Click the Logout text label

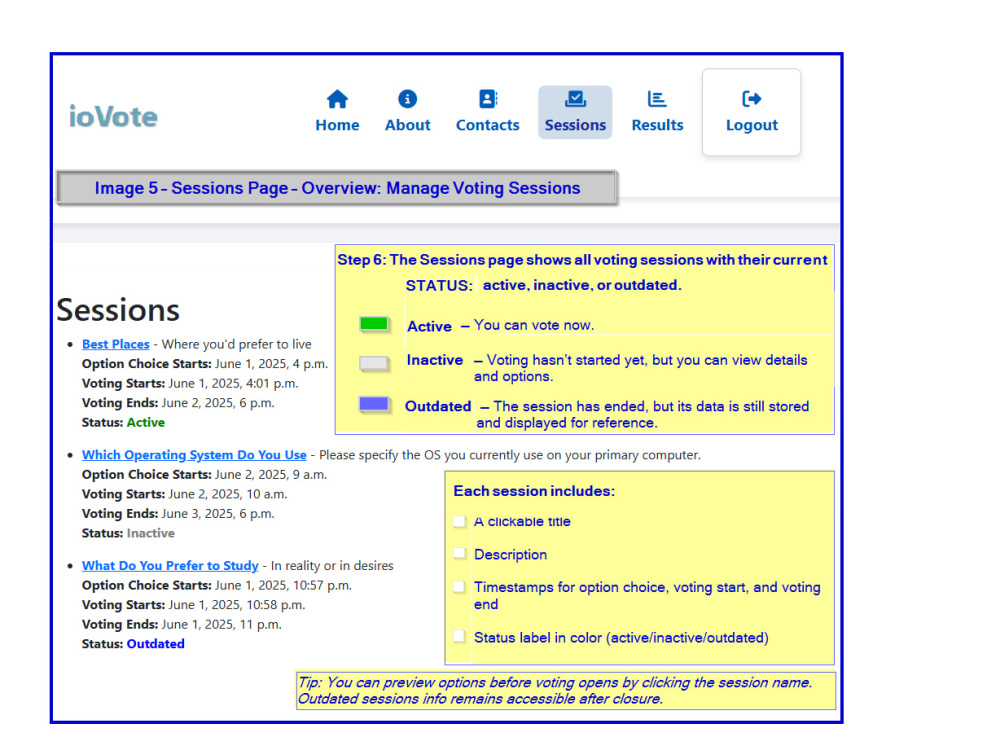coord(752,125)
